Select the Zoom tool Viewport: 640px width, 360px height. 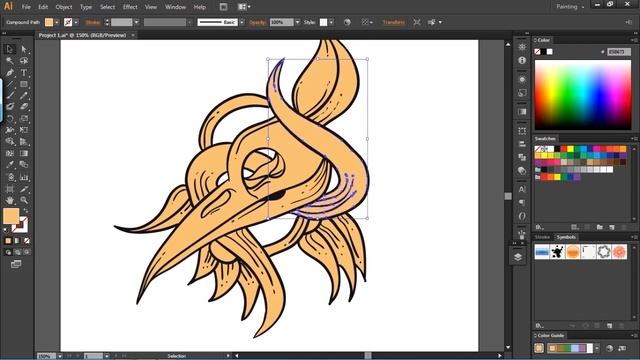[24, 200]
